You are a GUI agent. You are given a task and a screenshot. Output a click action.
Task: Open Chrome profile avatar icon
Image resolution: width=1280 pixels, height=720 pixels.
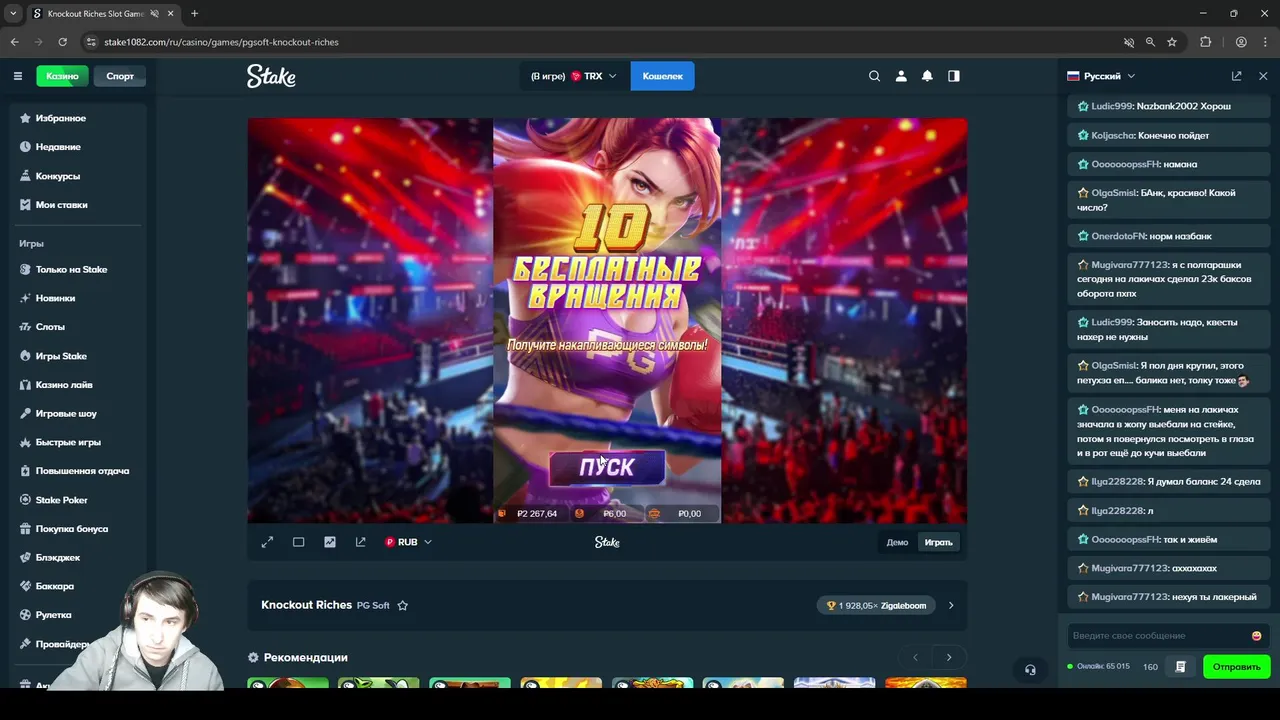pyautogui.click(x=1241, y=42)
